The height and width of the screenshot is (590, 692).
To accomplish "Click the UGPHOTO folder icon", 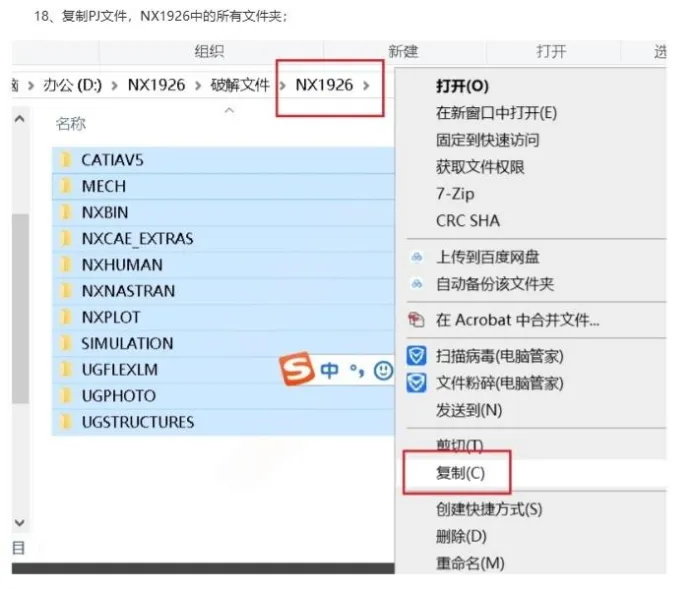I will pyautogui.click(x=66, y=395).
